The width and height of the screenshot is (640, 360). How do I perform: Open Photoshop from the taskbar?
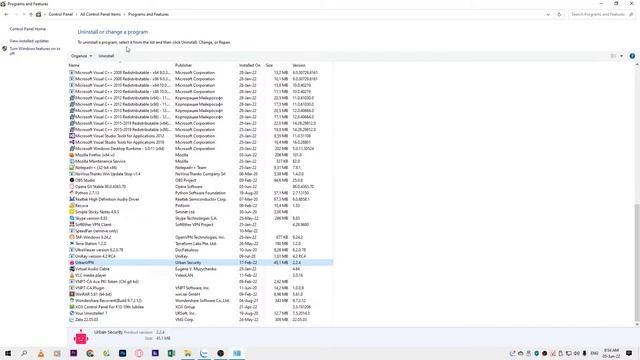coord(122,353)
